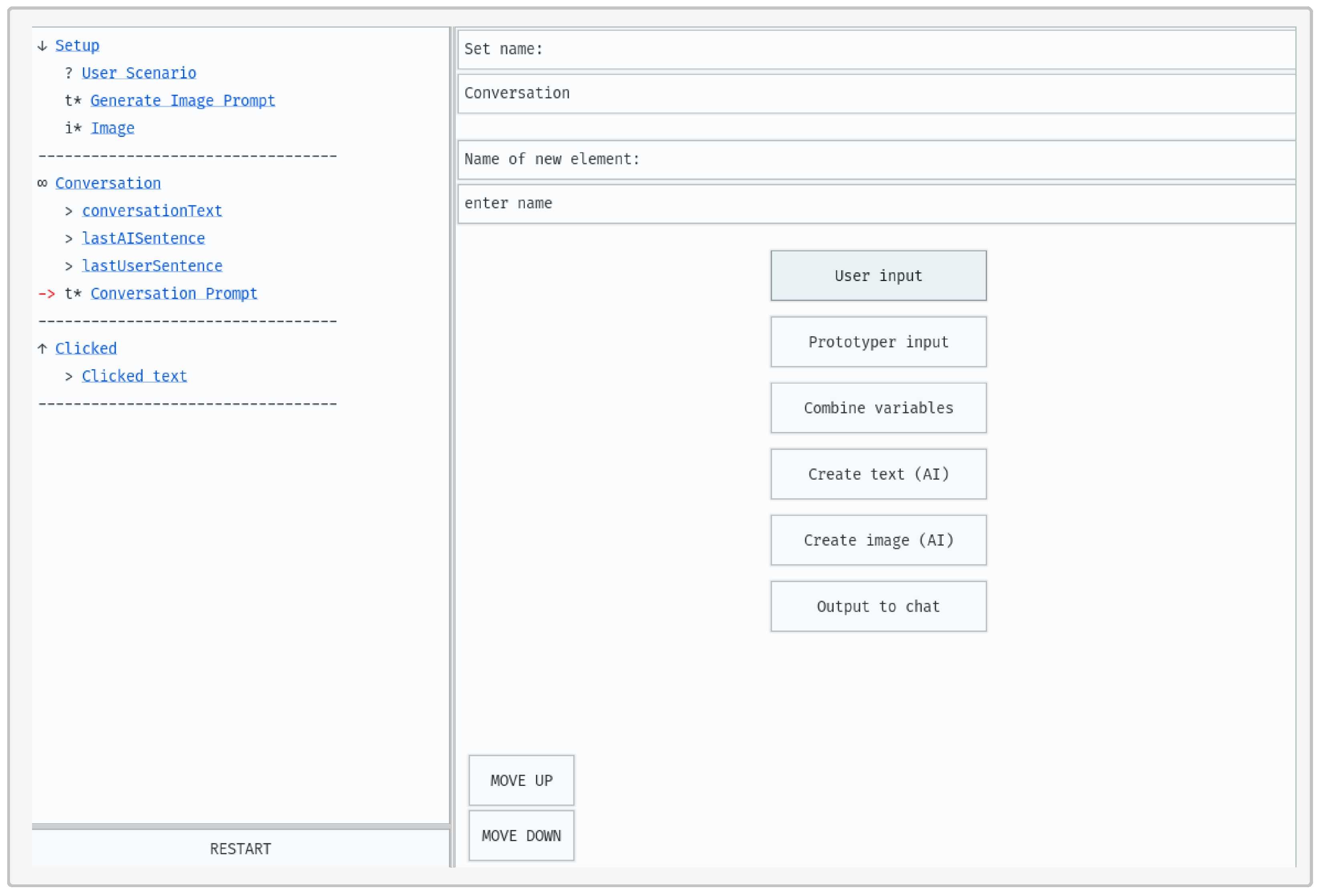The image size is (1319, 896).
Task: Select the lastAISentence variable
Action: pyautogui.click(x=143, y=238)
